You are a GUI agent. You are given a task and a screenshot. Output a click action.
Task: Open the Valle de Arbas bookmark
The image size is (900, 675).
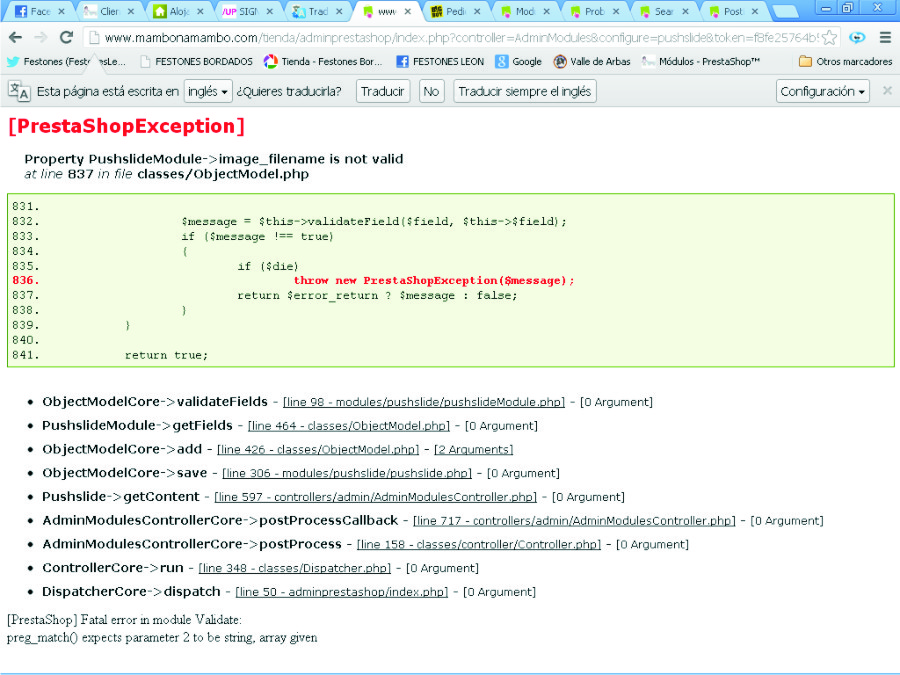592,61
